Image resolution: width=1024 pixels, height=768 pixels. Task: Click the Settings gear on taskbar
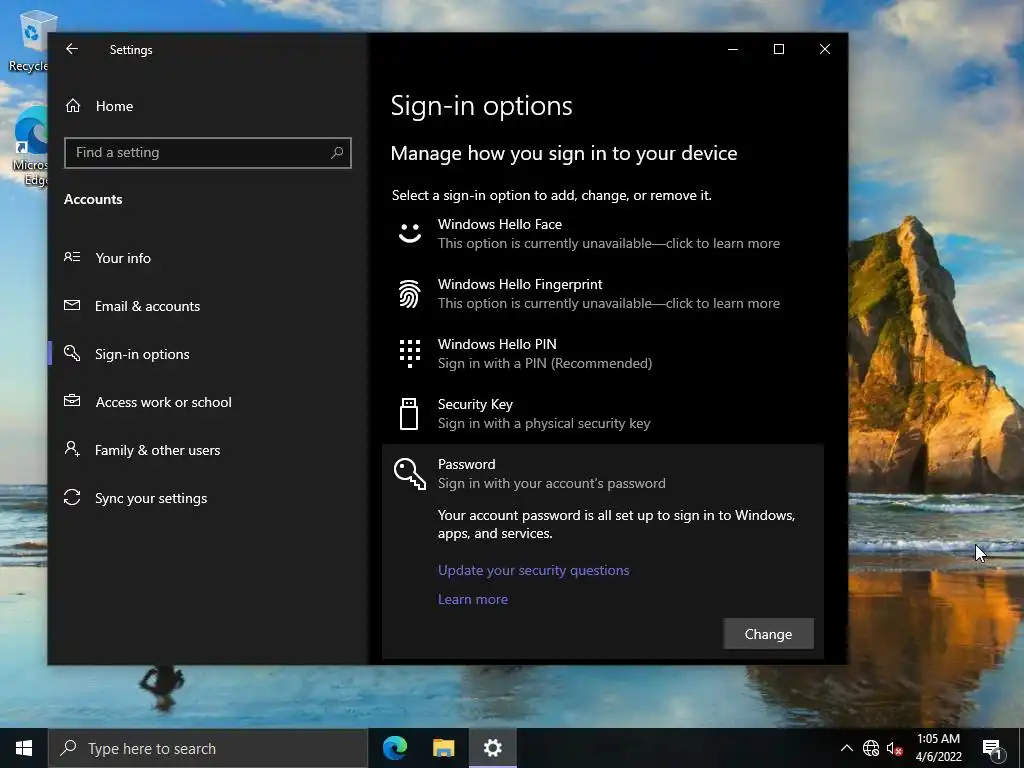click(492, 748)
